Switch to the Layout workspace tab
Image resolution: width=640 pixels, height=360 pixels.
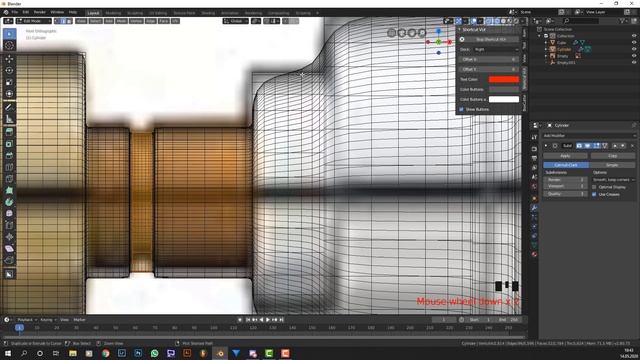[x=93, y=13]
